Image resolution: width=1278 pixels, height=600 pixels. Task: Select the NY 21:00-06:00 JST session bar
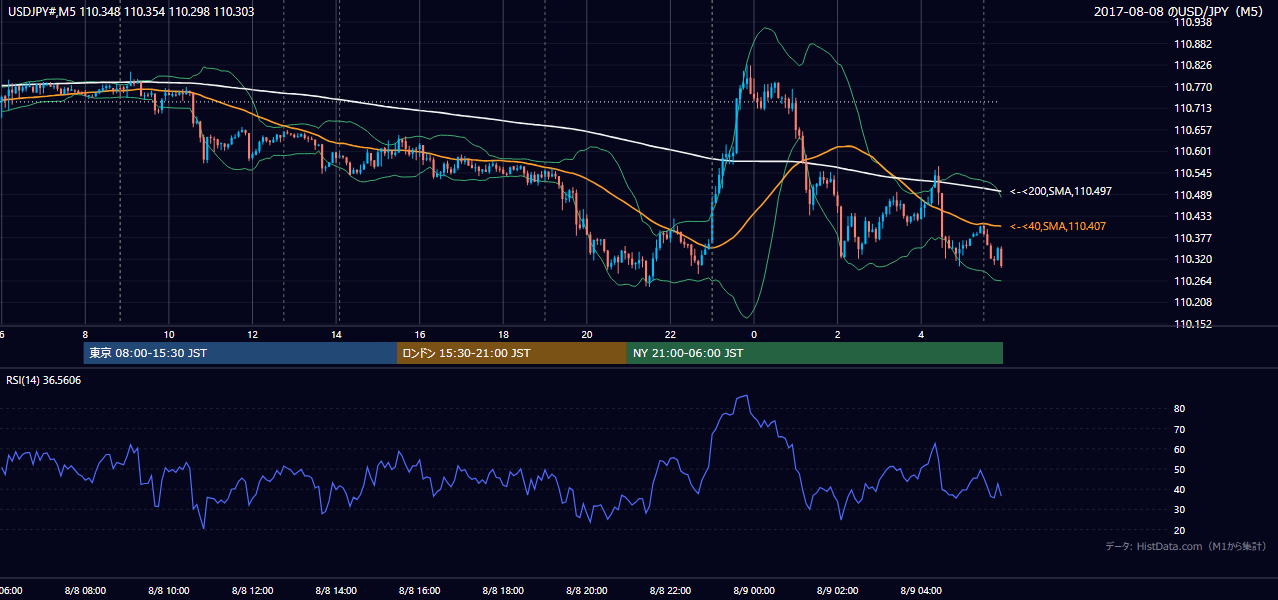tap(814, 353)
